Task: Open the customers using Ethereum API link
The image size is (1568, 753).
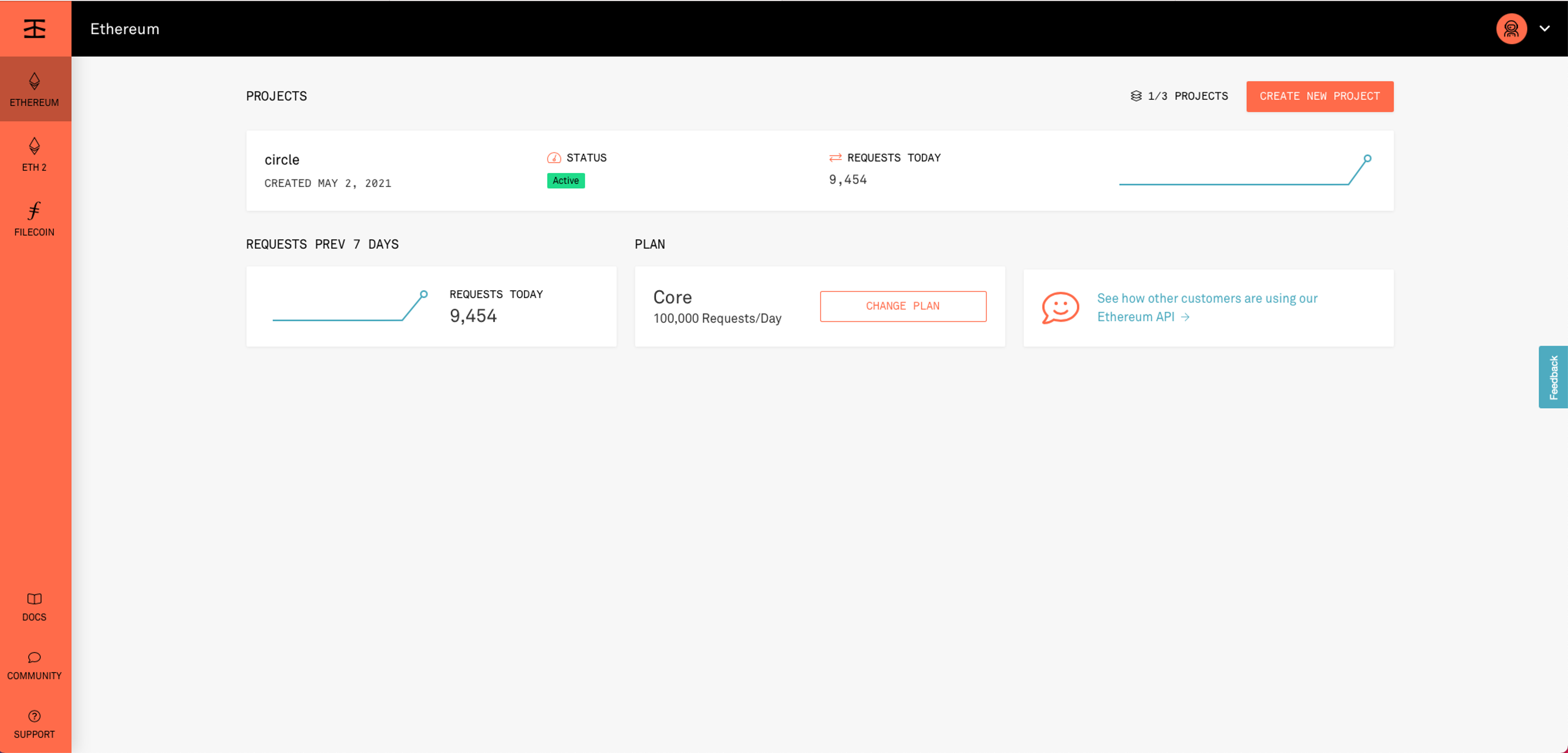Action: [1207, 308]
